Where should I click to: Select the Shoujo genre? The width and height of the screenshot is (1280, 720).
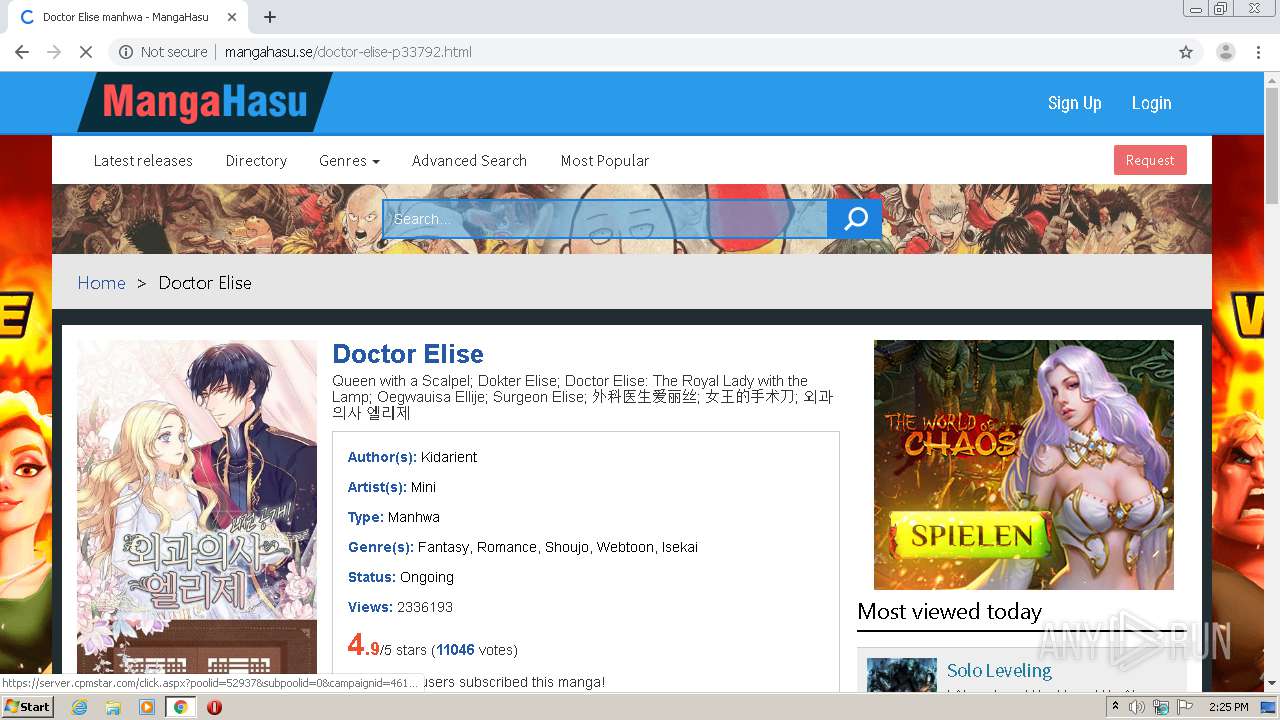pos(567,547)
